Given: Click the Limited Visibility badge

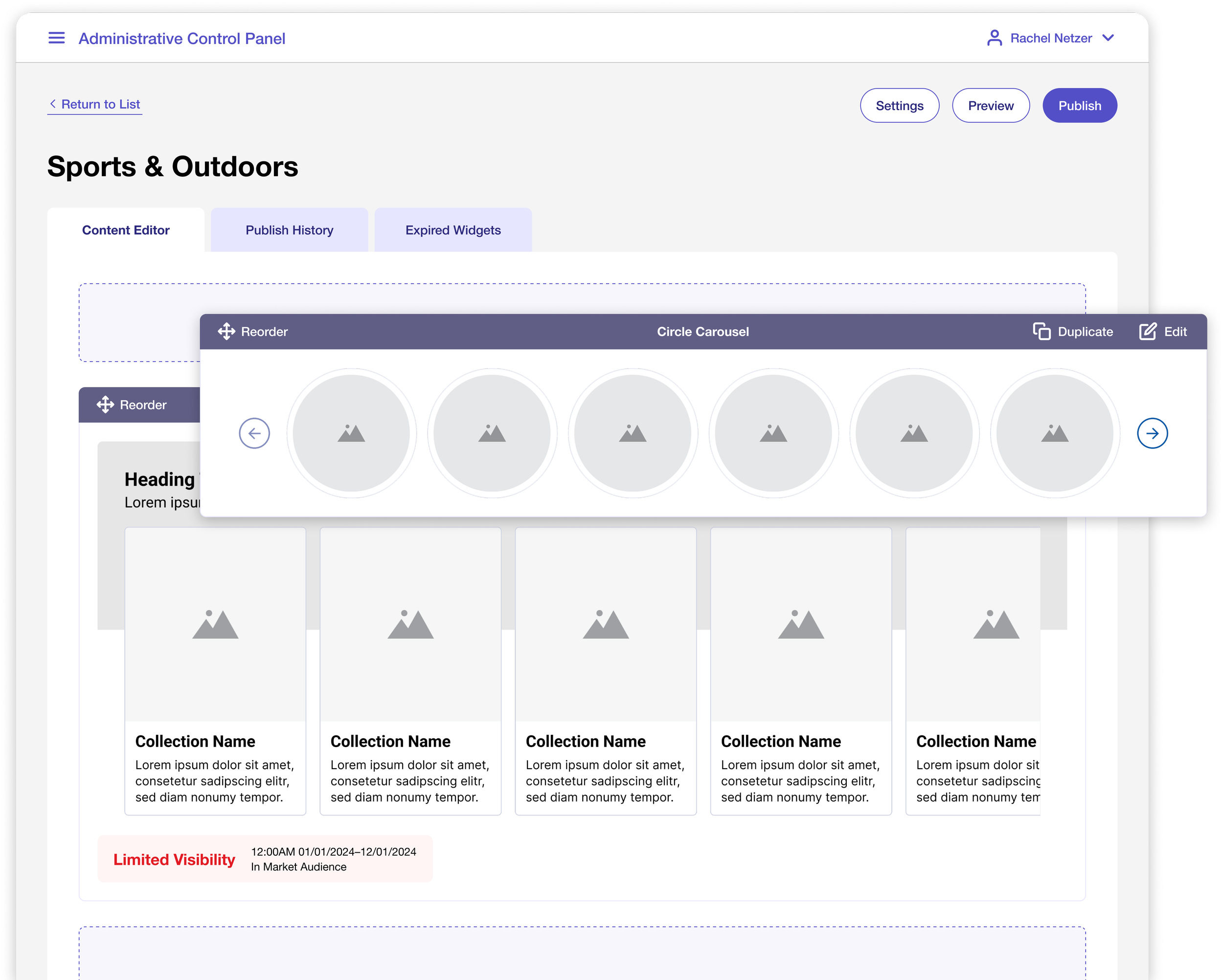Looking at the screenshot, I should 174,859.
